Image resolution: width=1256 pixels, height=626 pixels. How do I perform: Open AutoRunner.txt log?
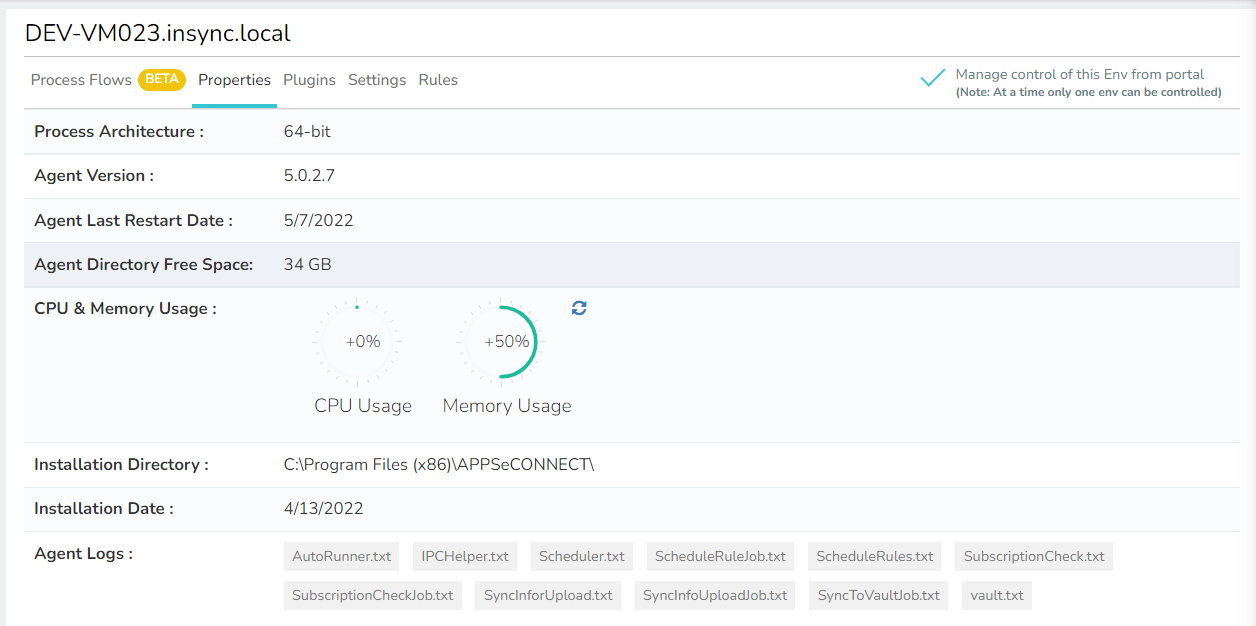coord(341,556)
